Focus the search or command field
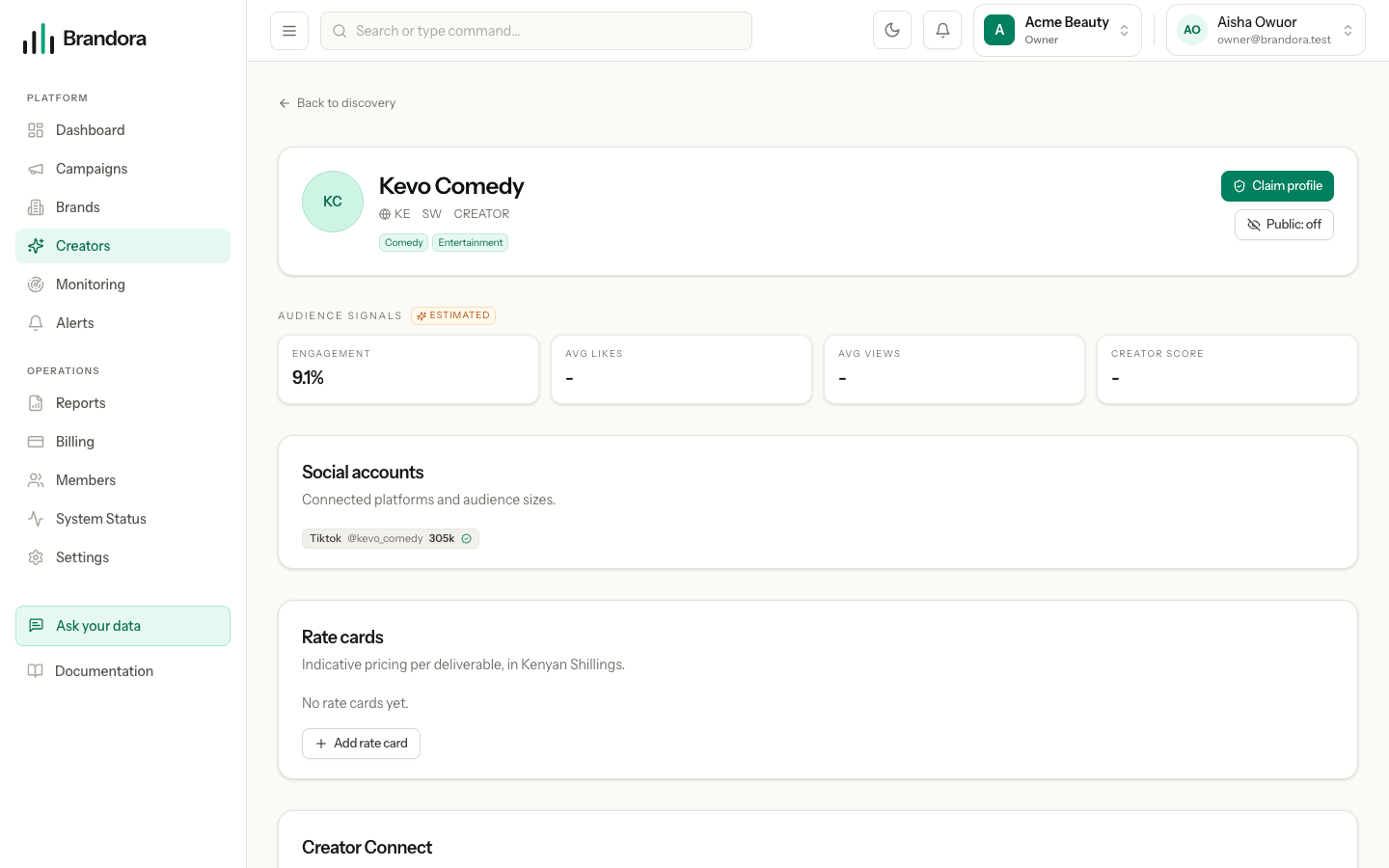 536,31
